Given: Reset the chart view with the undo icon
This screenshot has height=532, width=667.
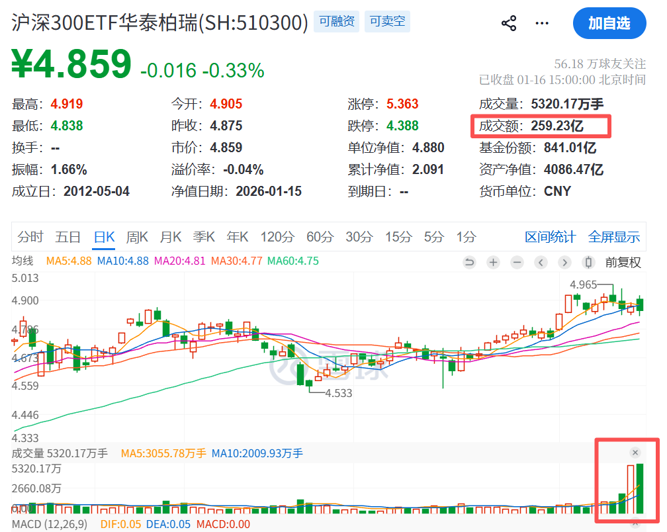Looking at the screenshot, I should point(470,262).
